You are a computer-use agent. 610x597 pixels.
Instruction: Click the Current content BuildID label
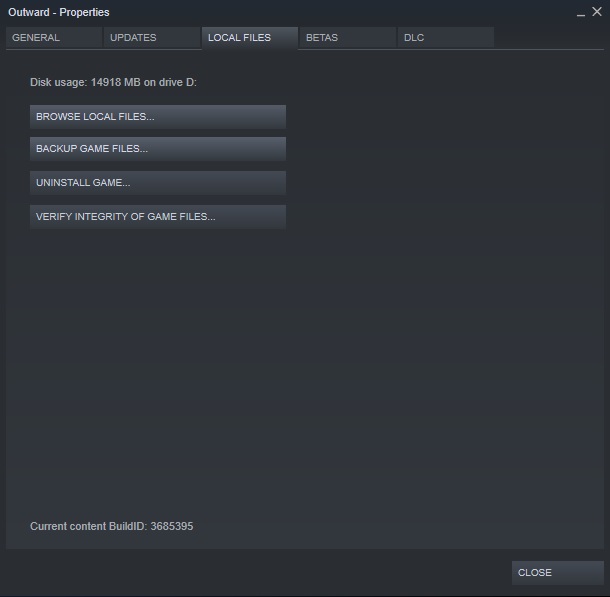(88, 526)
